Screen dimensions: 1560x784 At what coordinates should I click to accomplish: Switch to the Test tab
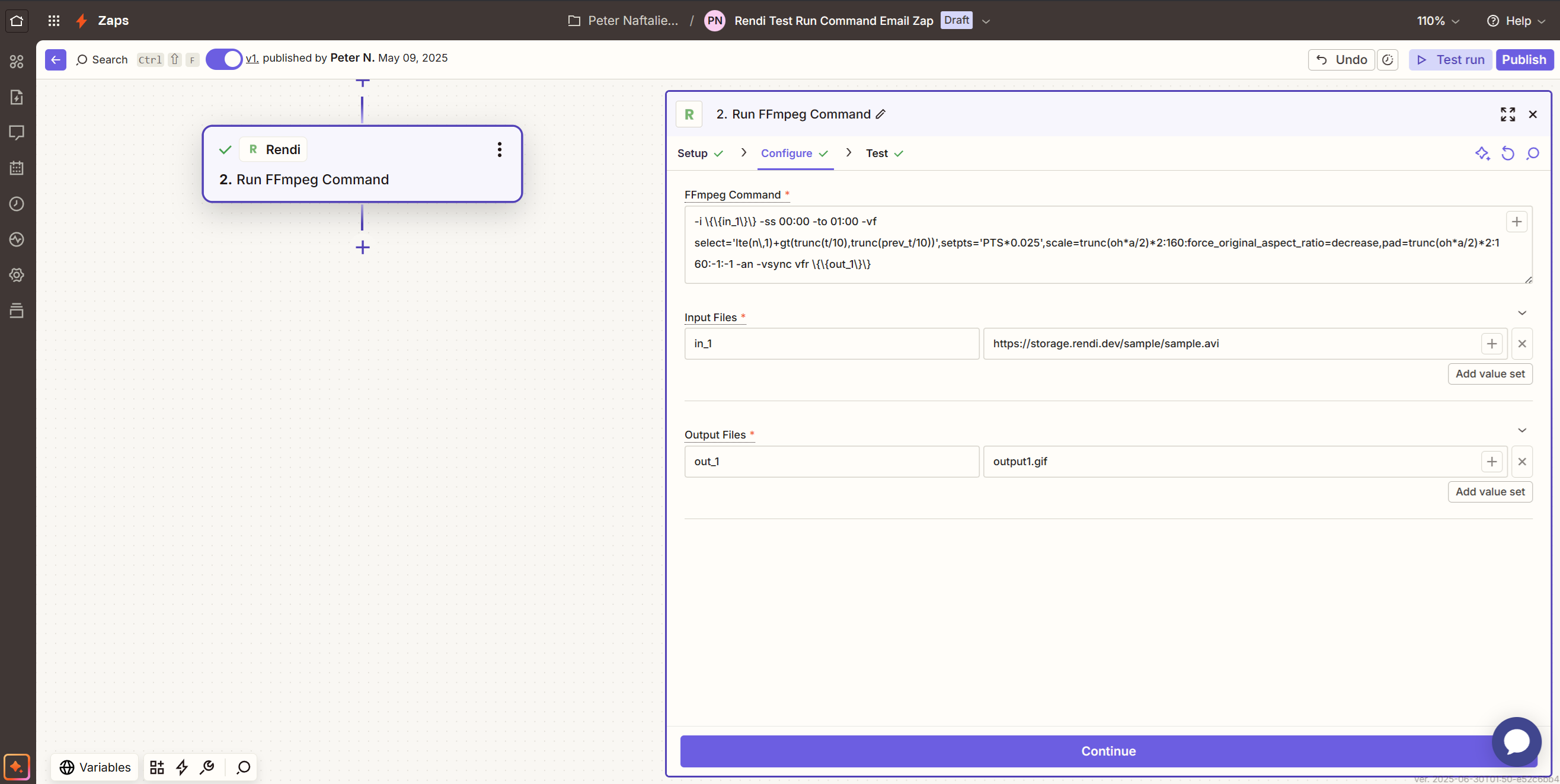coord(884,153)
